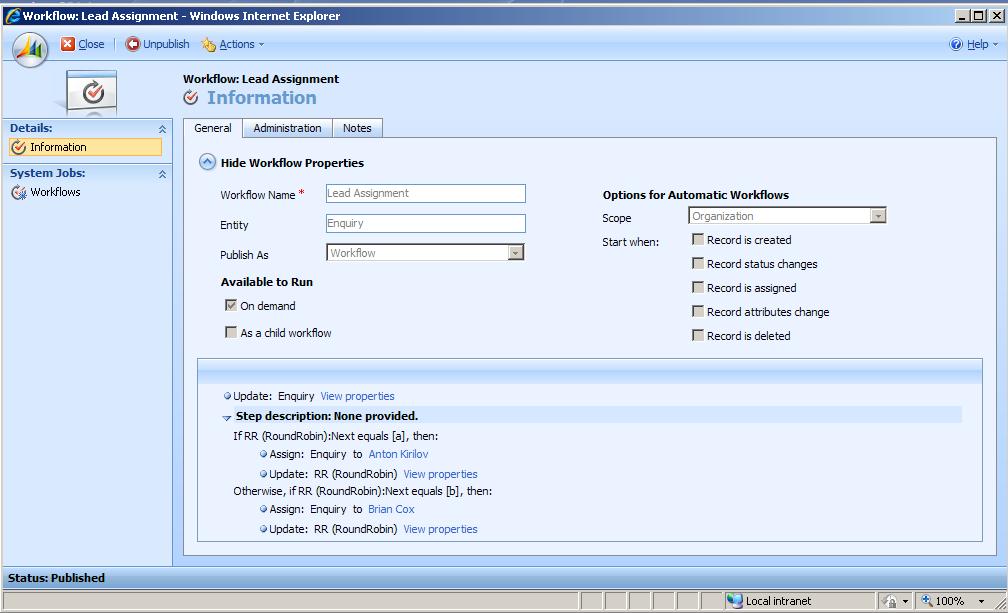This screenshot has height=613, width=1008.
Task: Click the red Close icon in toolbar
Action: (x=68, y=44)
